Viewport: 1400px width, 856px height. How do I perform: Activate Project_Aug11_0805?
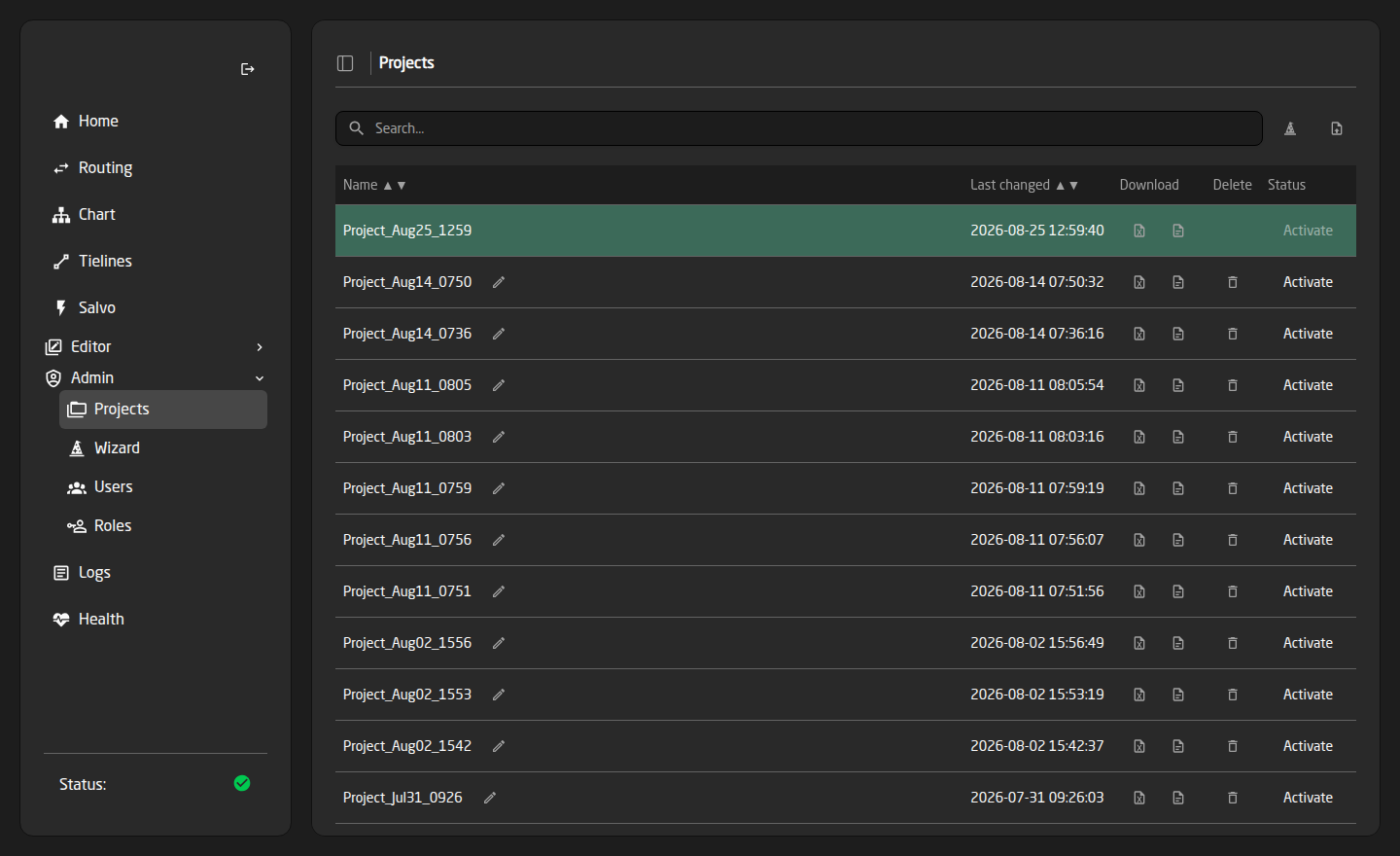coord(1308,385)
